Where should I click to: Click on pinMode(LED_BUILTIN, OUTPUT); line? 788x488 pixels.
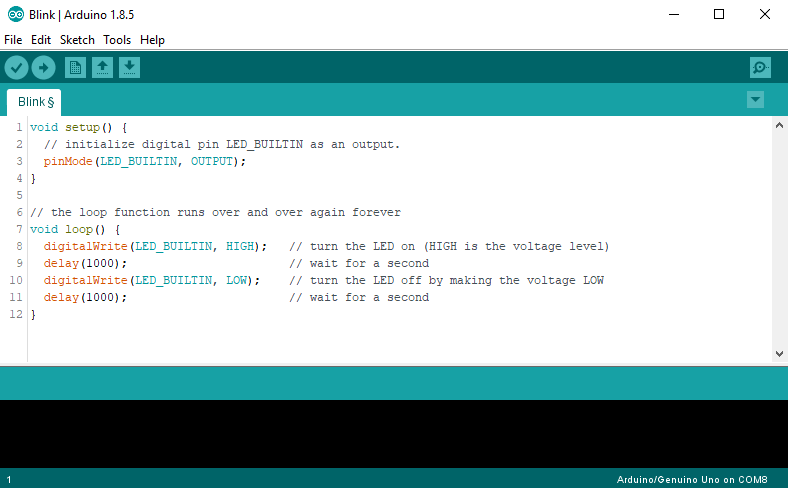[x=145, y=161]
